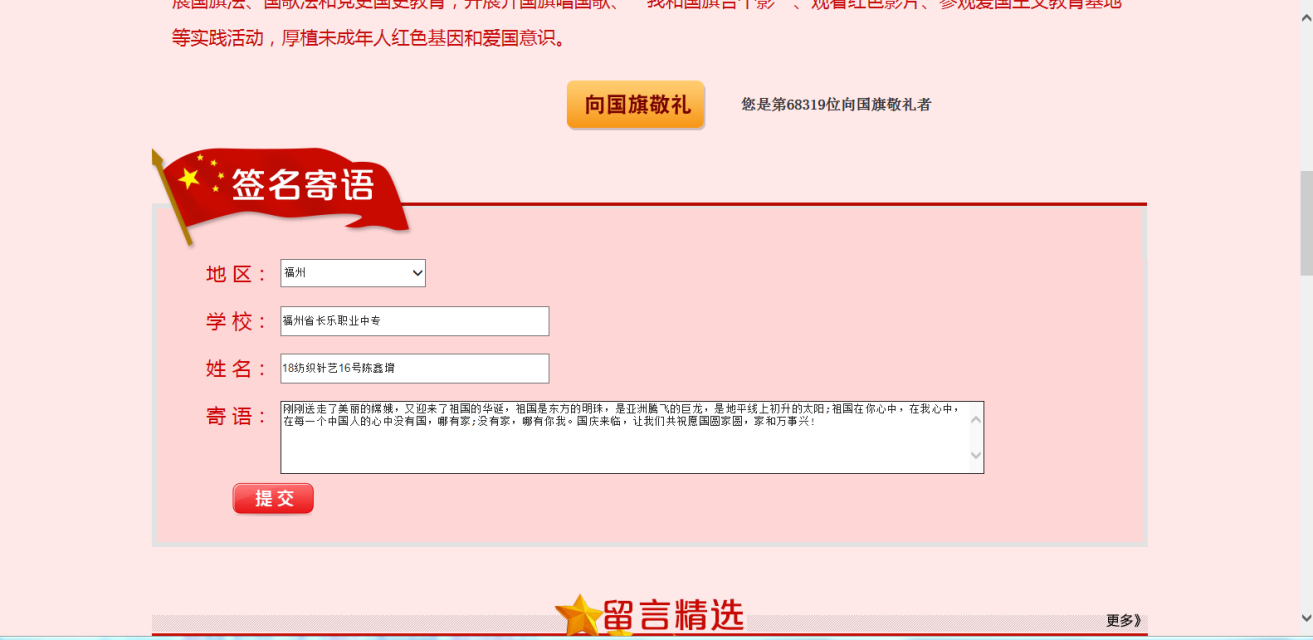This screenshot has width=1313, height=640.
Task: Click the 地区 field label
Action: coord(236,274)
